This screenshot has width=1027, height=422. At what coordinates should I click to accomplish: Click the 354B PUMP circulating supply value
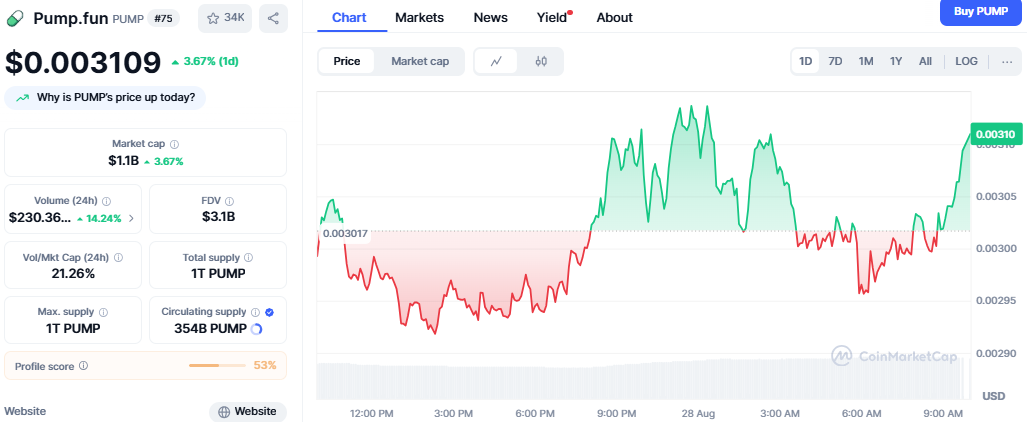[x=210, y=329]
